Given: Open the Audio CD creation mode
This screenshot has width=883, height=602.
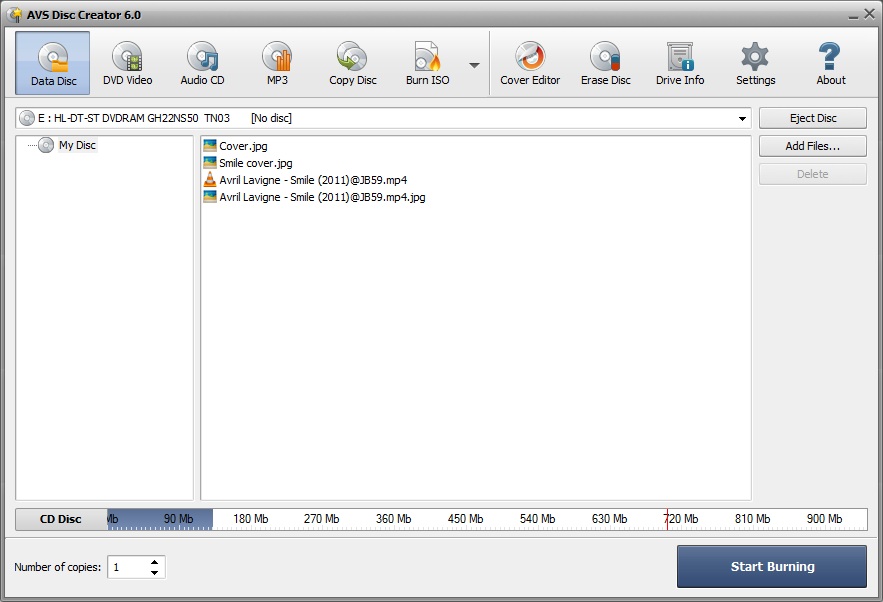Looking at the screenshot, I should (x=202, y=62).
